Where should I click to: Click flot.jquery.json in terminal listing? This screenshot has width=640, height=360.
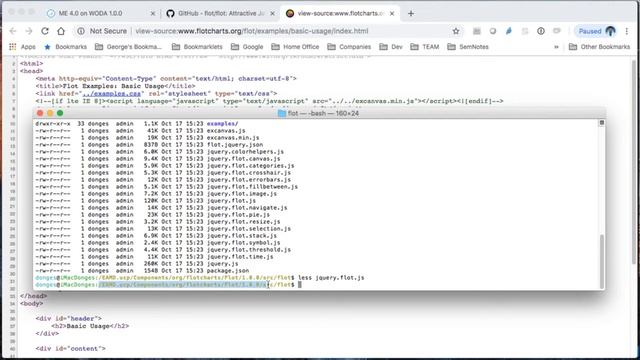click(235, 144)
